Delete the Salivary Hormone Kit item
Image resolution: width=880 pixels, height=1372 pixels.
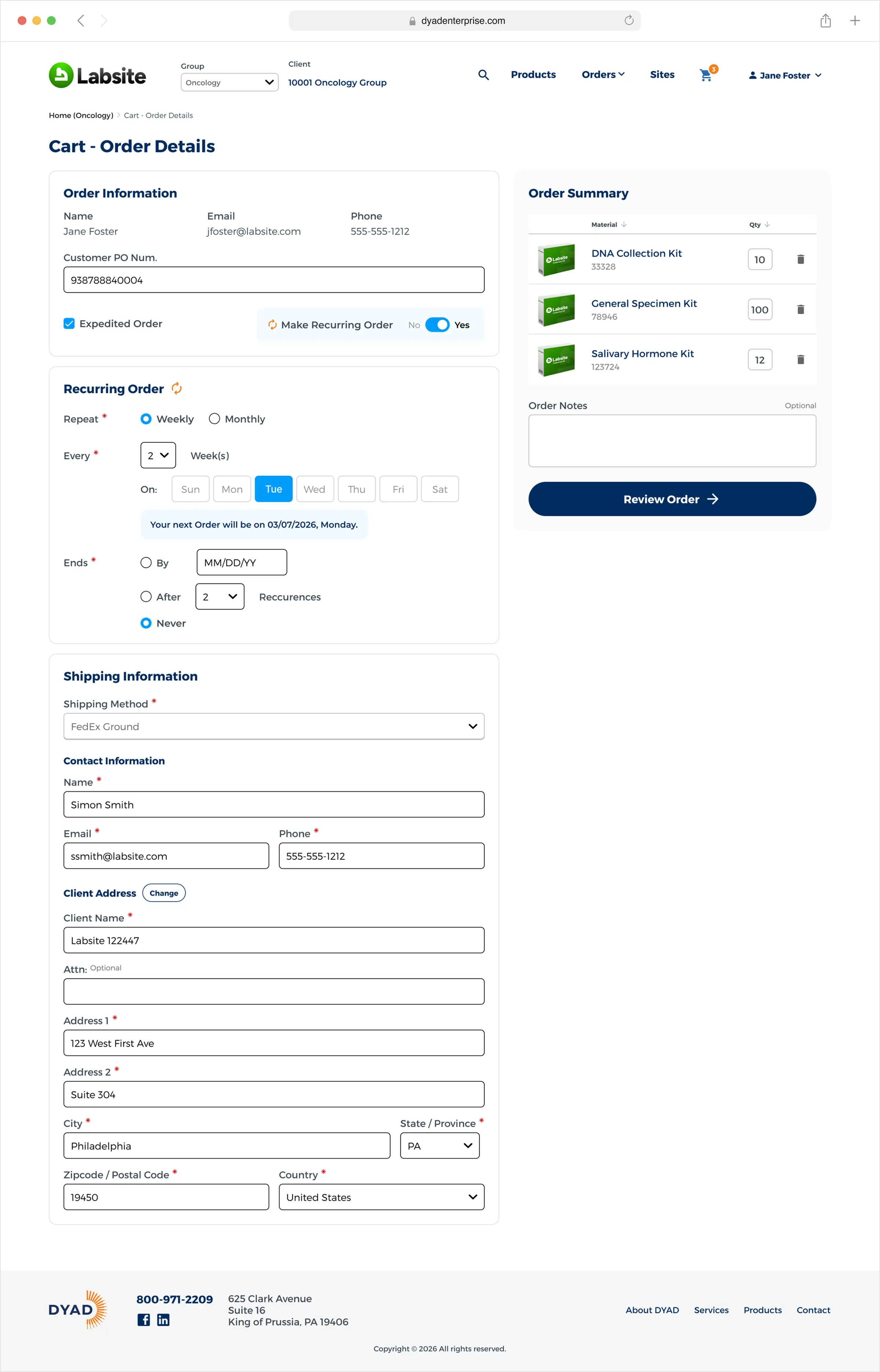800,360
